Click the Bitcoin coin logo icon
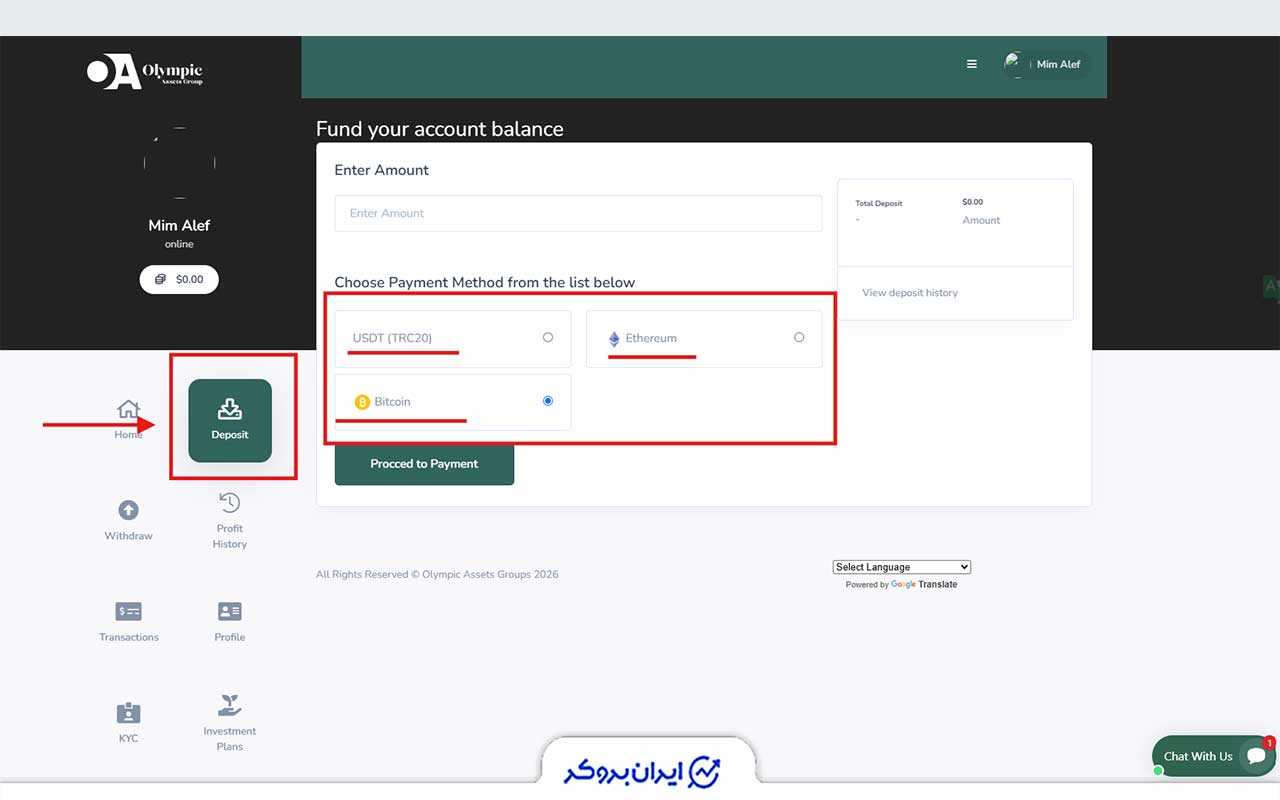The height and width of the screenshot is (800, 1280). pos(362,402)
